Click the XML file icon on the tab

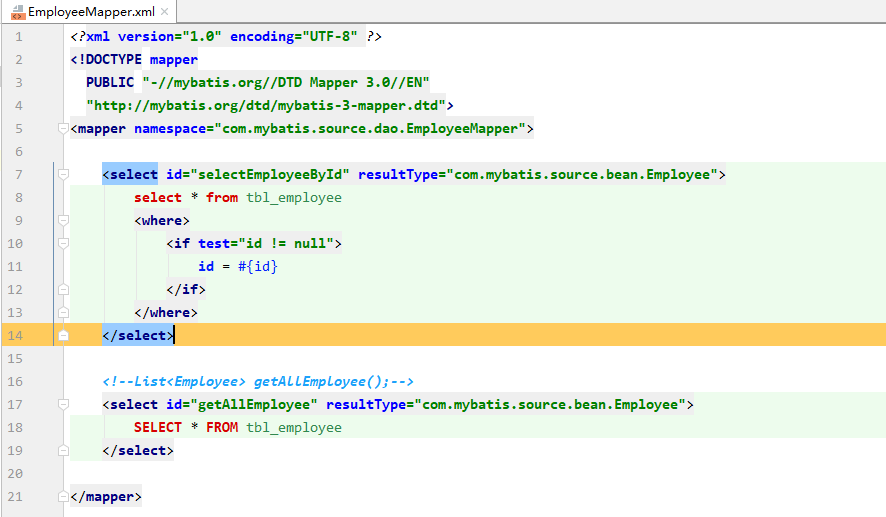18,12
